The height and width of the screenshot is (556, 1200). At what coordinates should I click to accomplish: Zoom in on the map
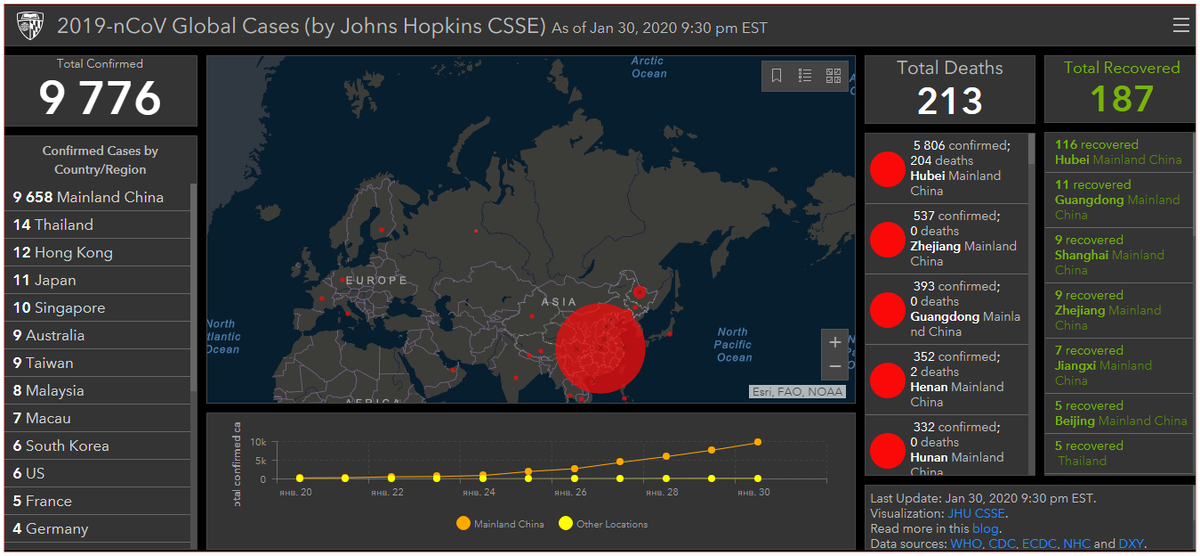click(835, 342)
